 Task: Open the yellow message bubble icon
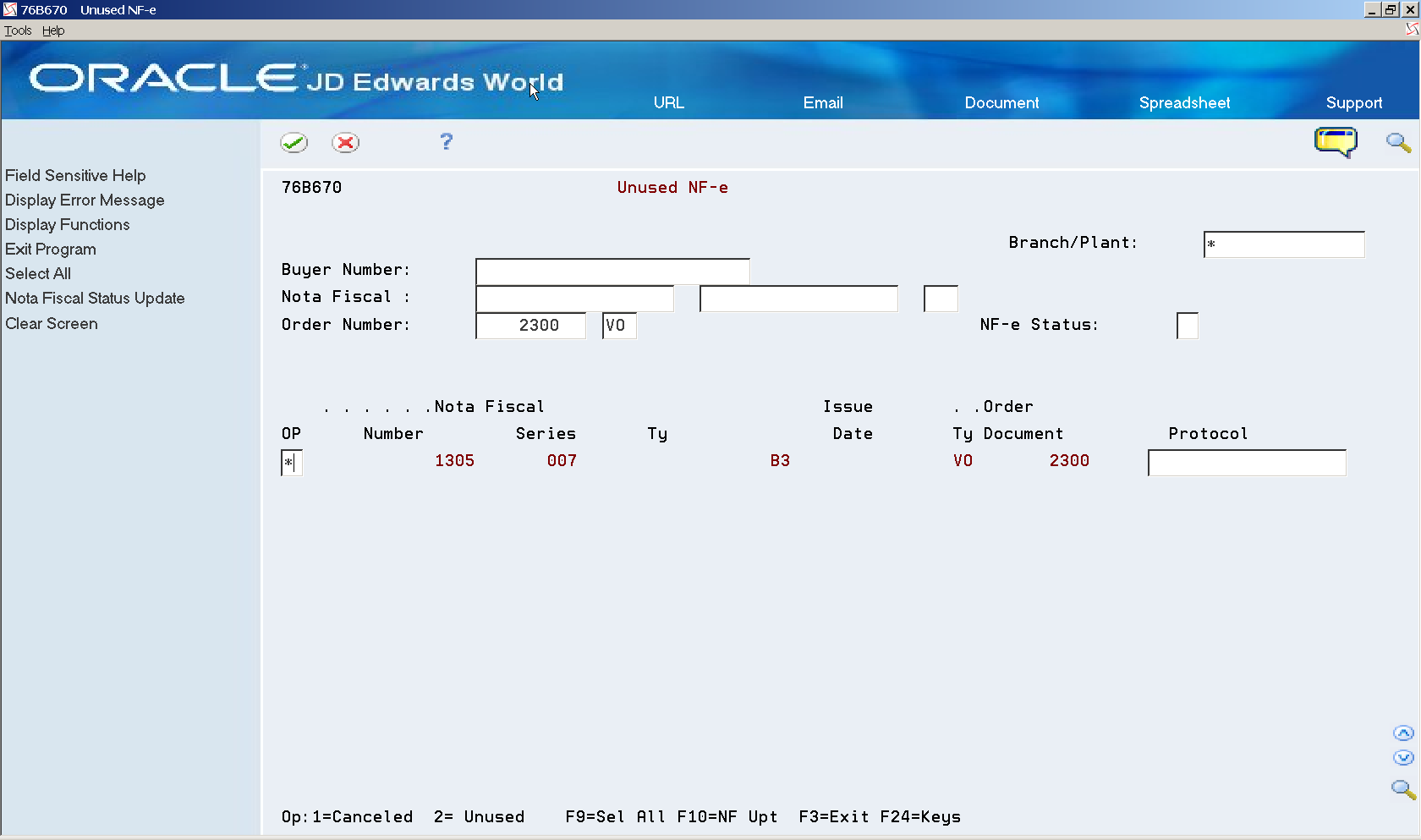point(1336,142)
